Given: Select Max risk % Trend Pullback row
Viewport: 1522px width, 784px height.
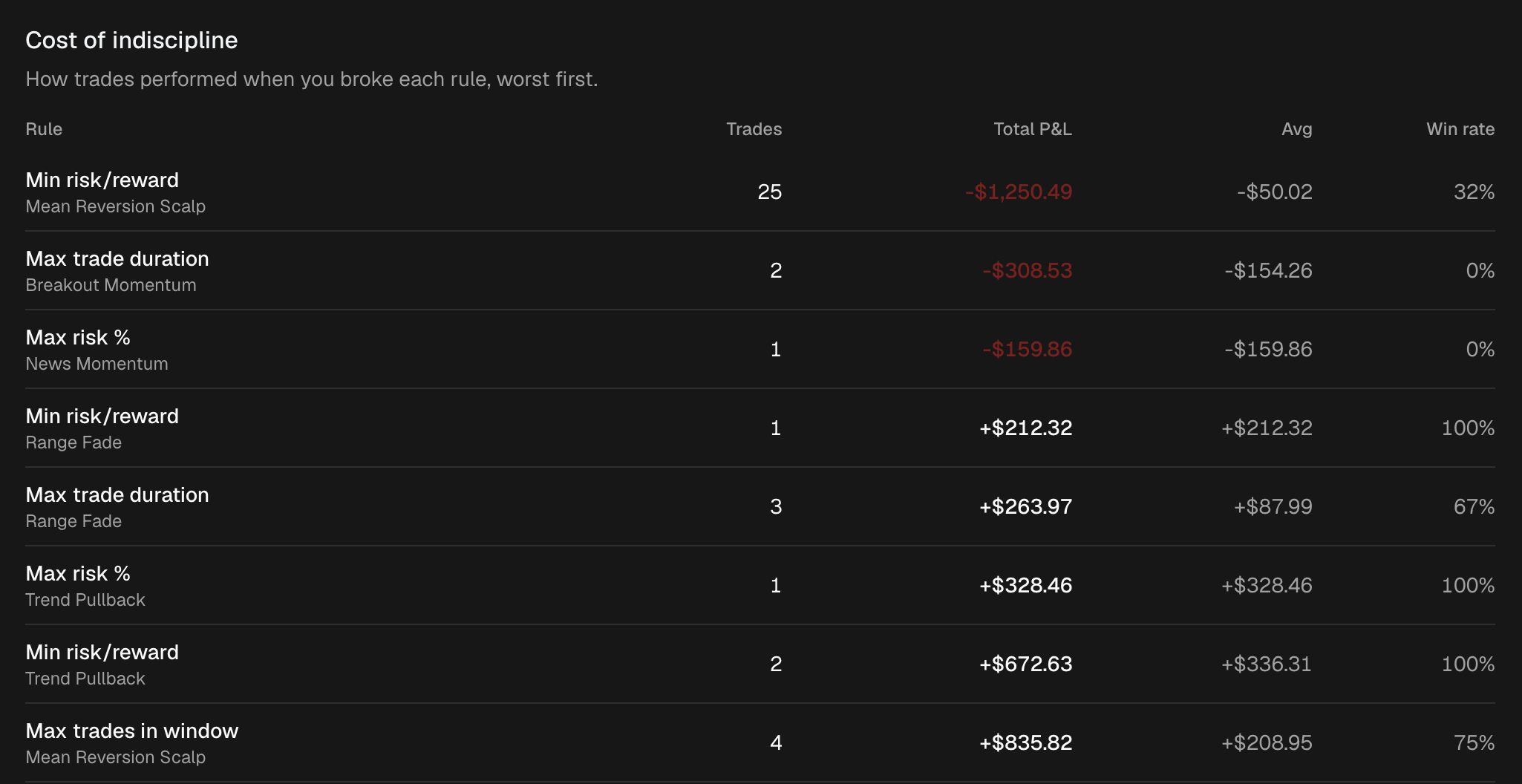Looking at the screenshot, I should [x=760, y=585].
